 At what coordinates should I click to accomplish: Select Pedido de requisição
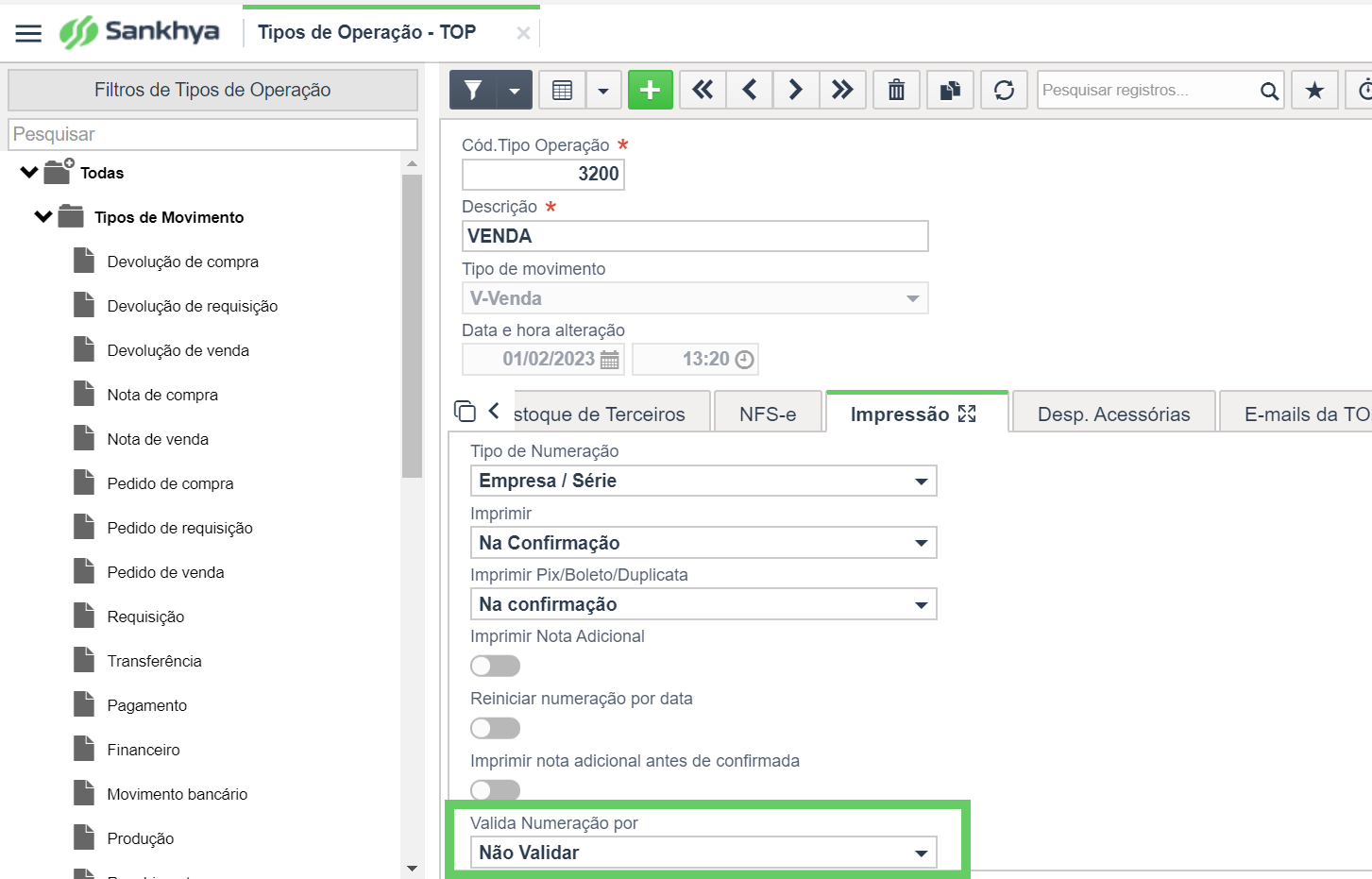click(x=179, y=528)
